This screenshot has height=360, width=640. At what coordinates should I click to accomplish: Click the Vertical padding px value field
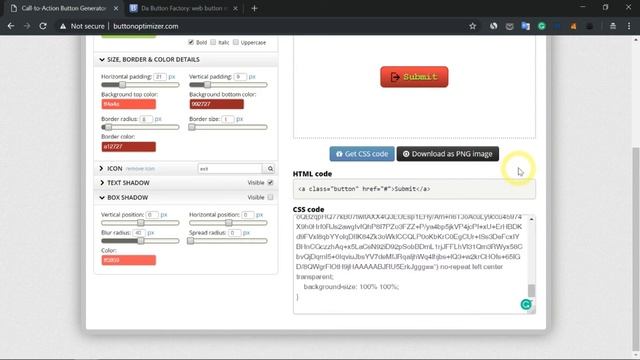pos(240,76)
